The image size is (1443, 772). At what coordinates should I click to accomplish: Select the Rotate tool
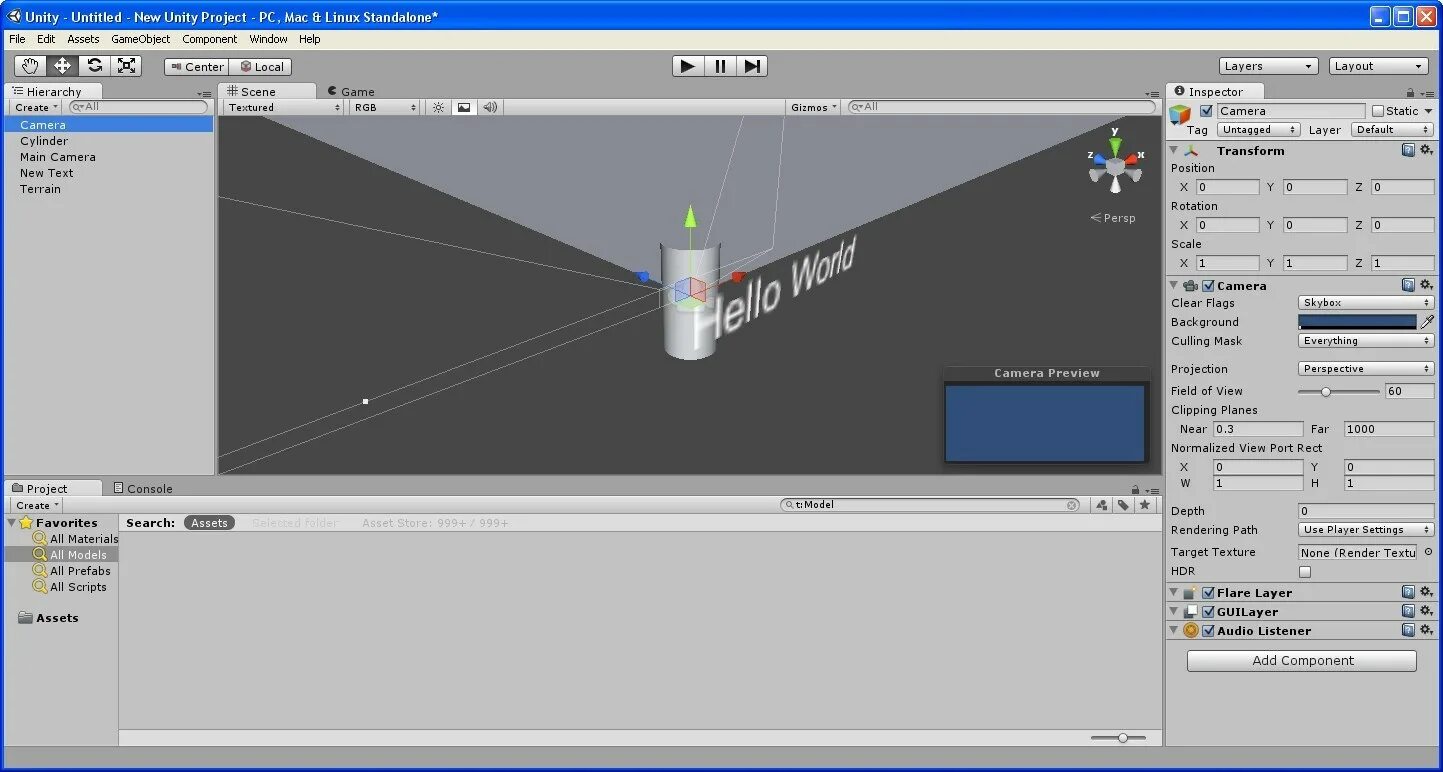pyautogui.click(x=94, y=66)
